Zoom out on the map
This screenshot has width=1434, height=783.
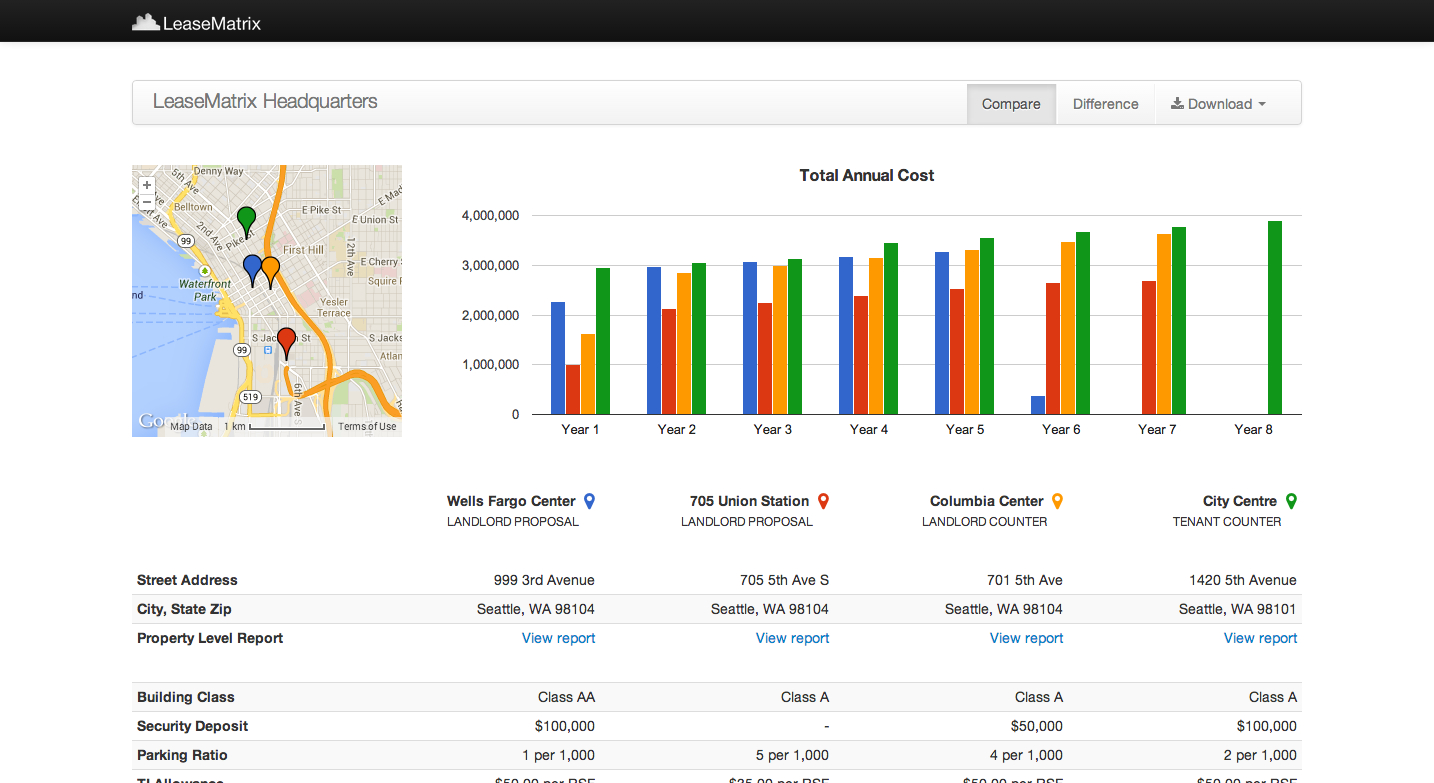point(147,201)
